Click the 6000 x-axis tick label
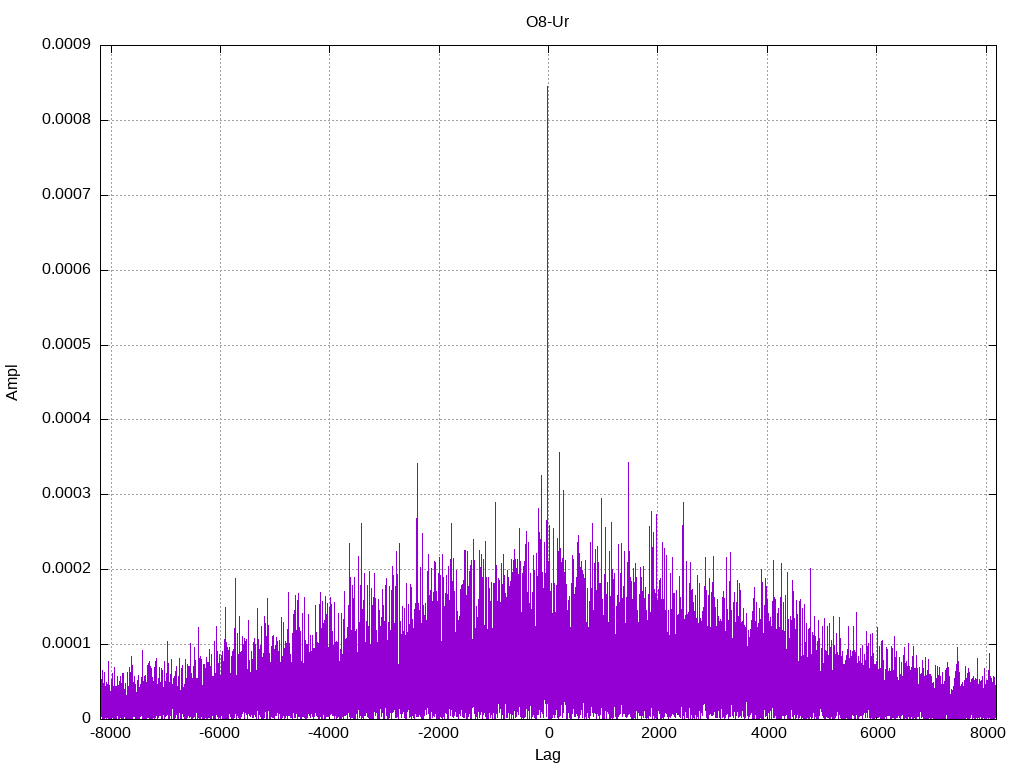The width and height of the screenshot is (1024, 768). [x=876, y=733]
